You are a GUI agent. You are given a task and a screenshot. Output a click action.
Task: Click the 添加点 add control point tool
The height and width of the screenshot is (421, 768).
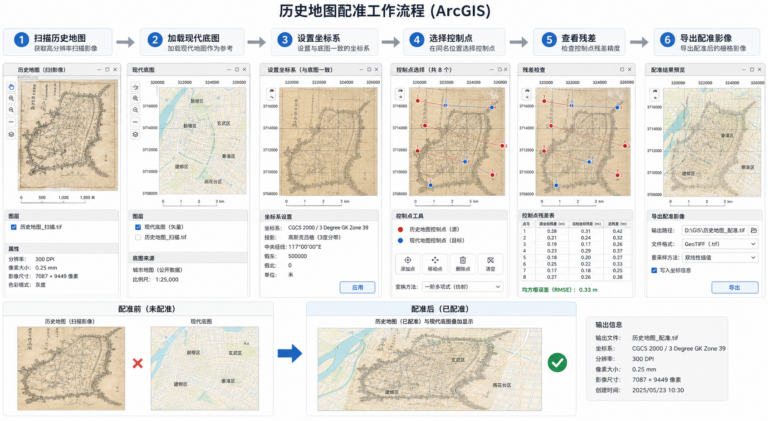coord(408,263)
